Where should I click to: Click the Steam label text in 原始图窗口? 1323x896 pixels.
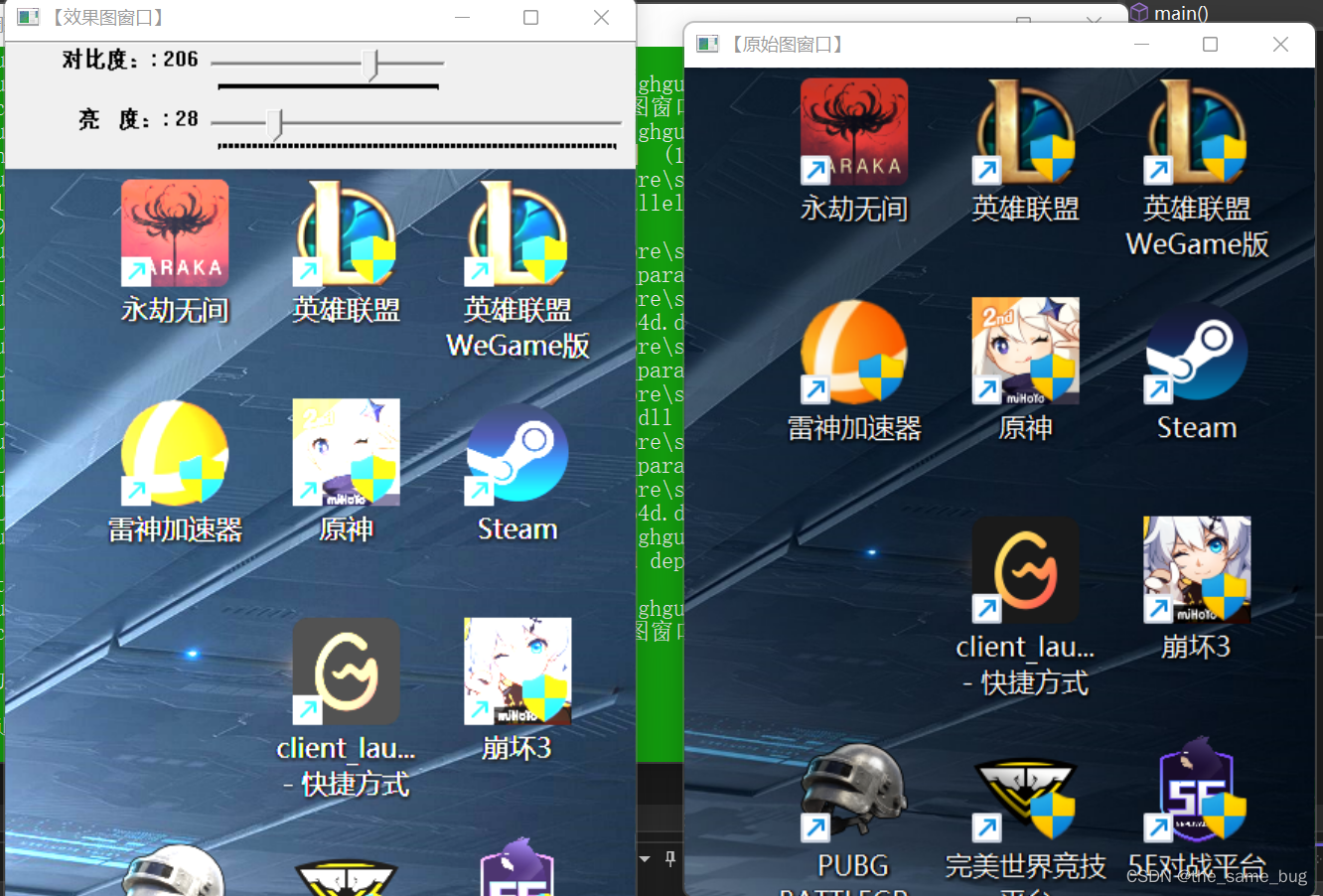(x=1197, y=428)
